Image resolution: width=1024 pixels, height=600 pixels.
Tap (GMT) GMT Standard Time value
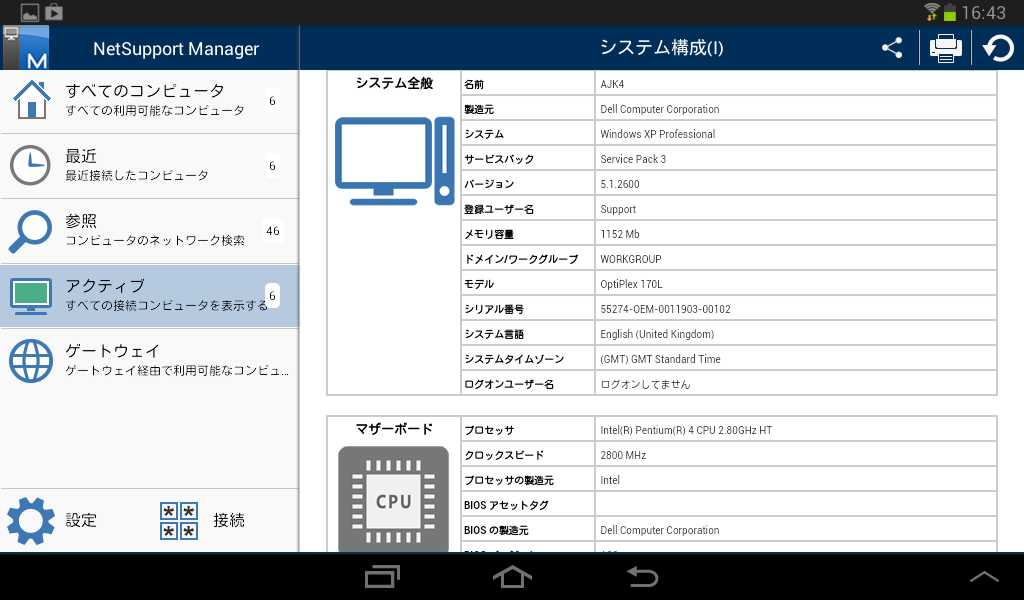point(660,359)
